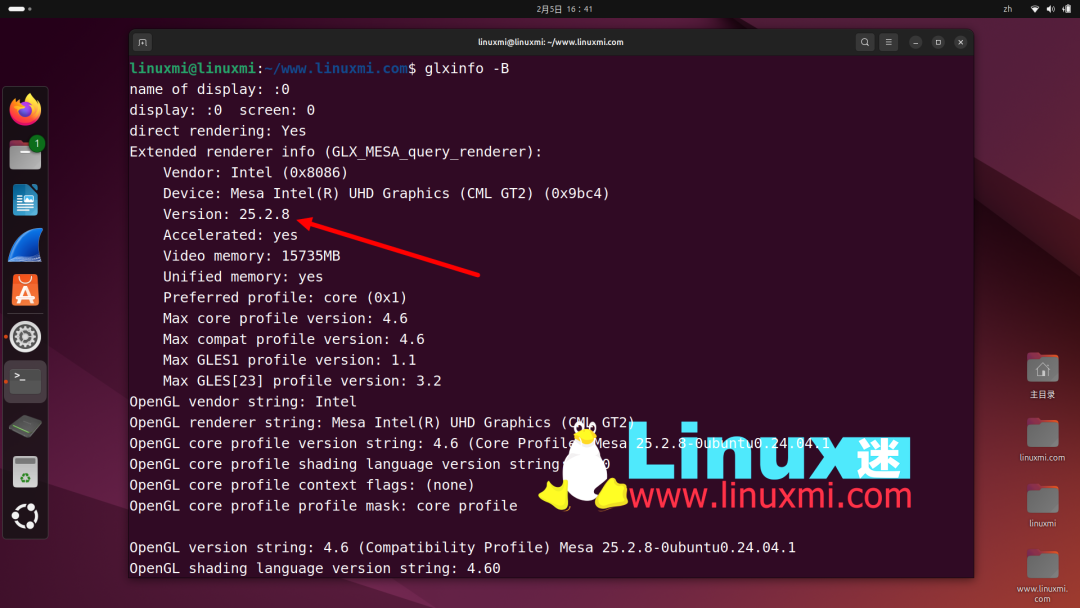The height and width of the screenshot is (608, 1080).
Task: Select the linuxmi desktop folder
Action: pos(1042,506)
